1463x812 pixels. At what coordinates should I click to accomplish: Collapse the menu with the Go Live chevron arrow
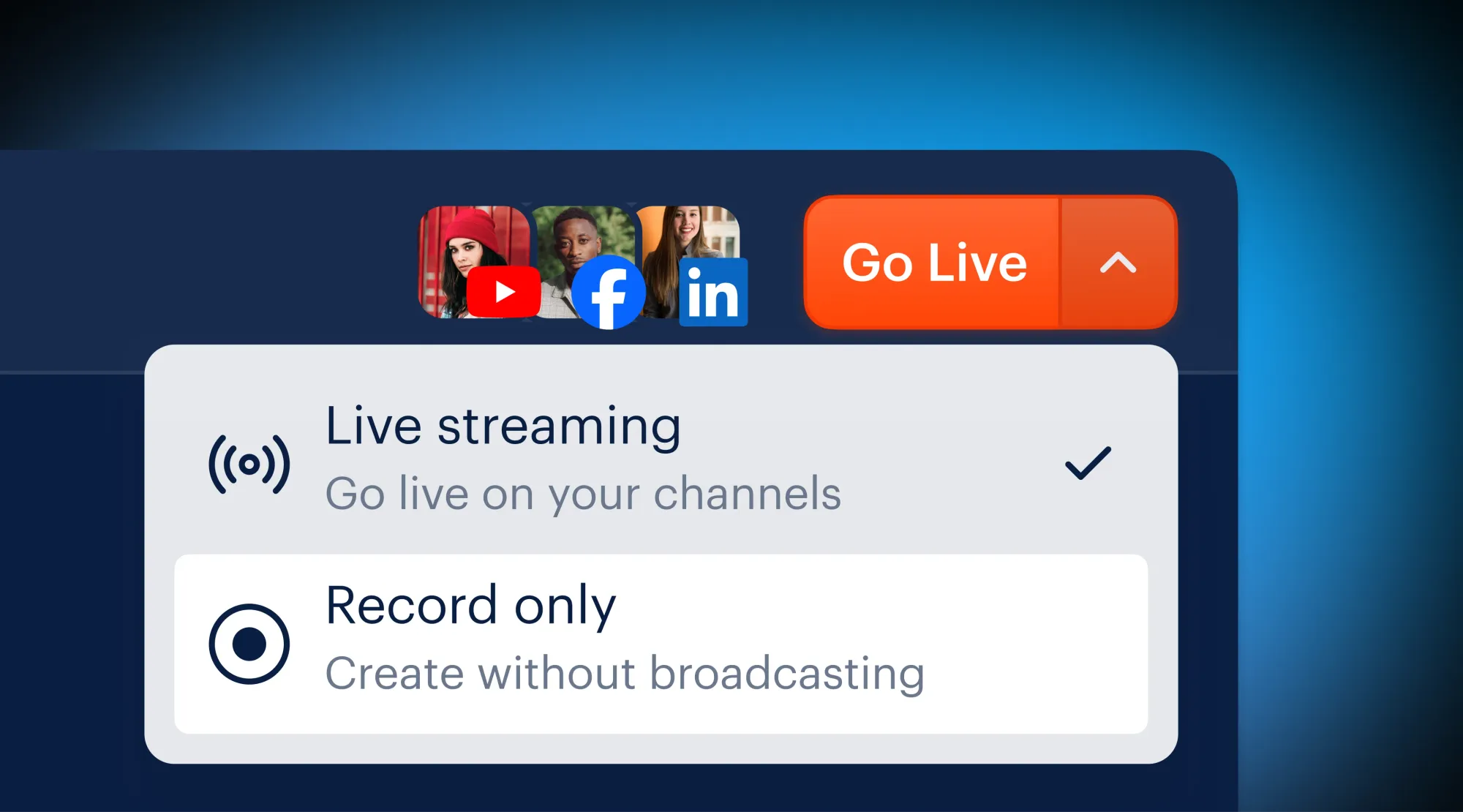tap(1118, 263)
